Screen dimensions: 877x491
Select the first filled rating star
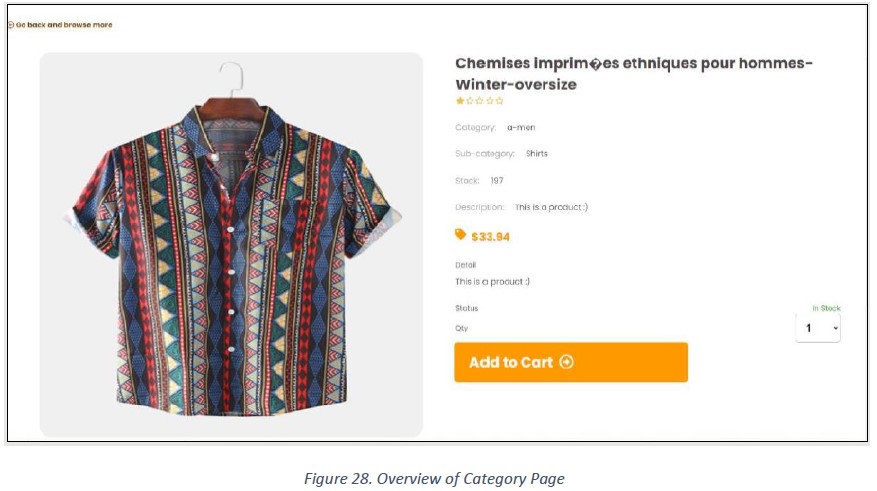460,101
